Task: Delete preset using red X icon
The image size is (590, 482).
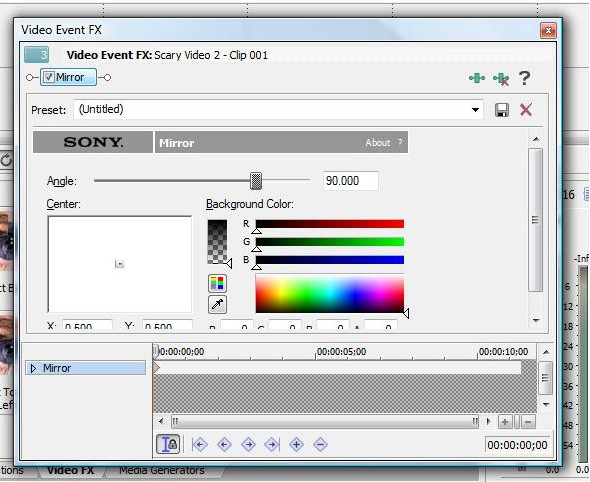Action: point(526,110)
